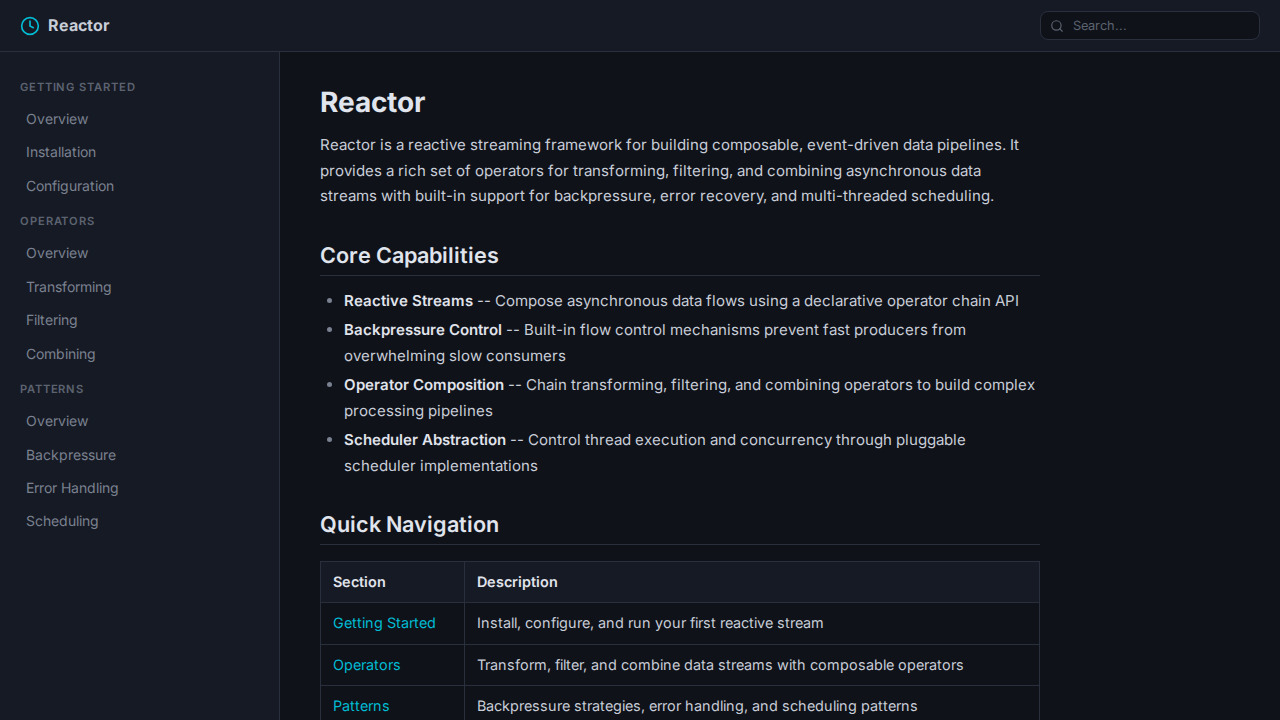Image resolution: width=1280 pixels, height=720 pixels.
Task: Click the Quick Navigation heading
Action: click(x=409, y=525)
